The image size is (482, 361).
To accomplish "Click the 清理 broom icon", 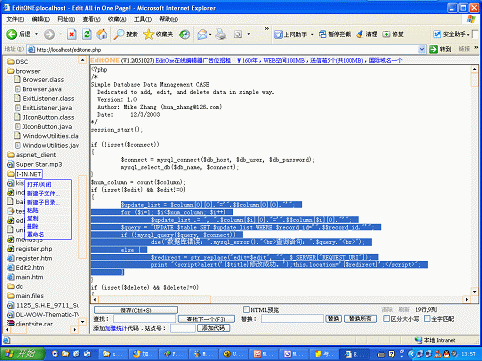I will click(x=359, y=34).
